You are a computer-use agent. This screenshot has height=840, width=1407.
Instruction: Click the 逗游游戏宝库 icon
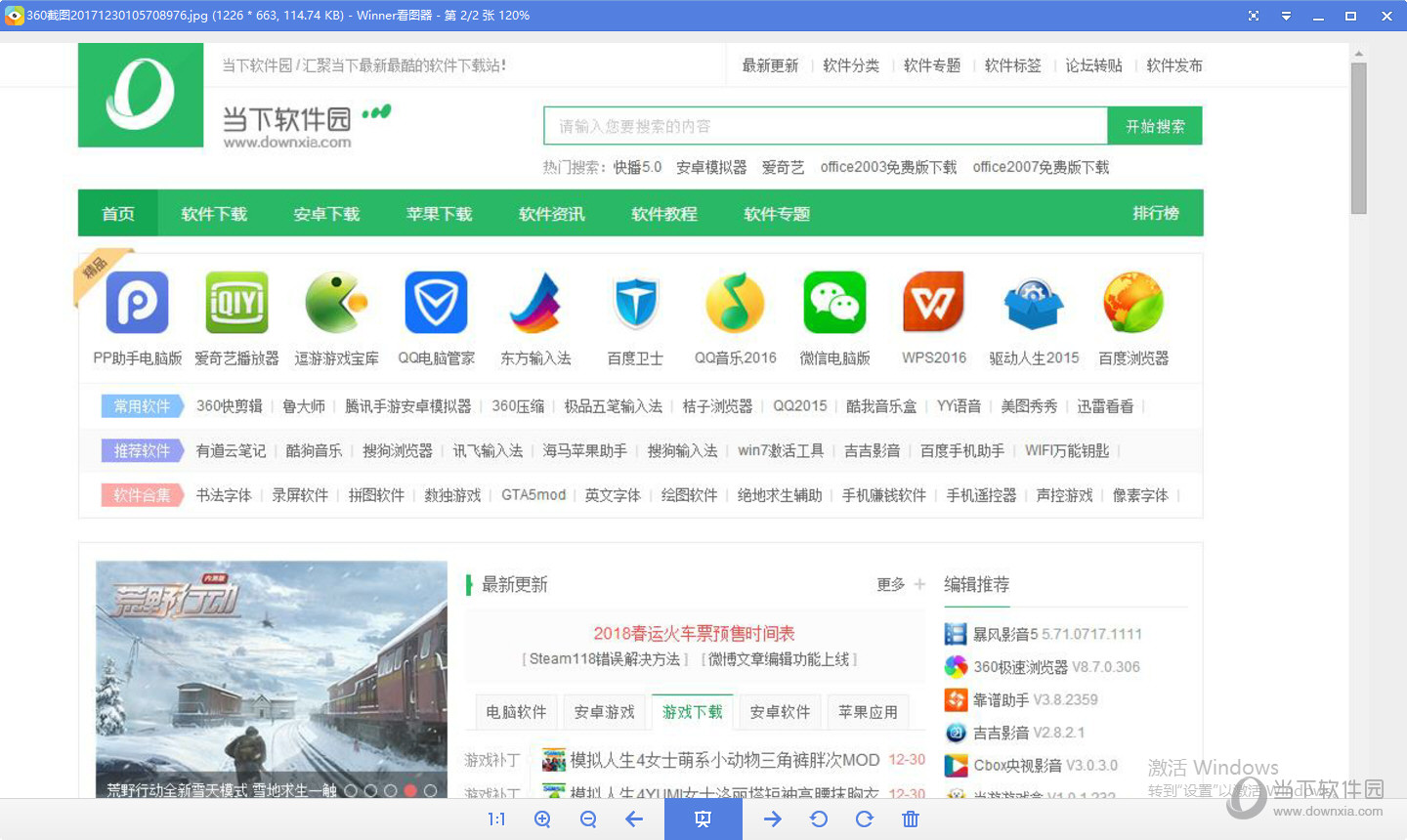point(336,303)
